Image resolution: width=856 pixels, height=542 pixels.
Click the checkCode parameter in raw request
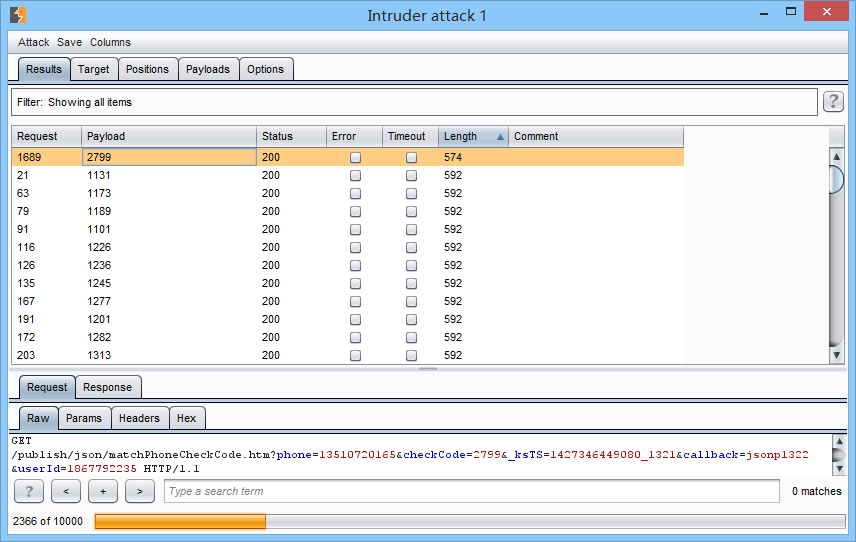click(x=435, y=455)
